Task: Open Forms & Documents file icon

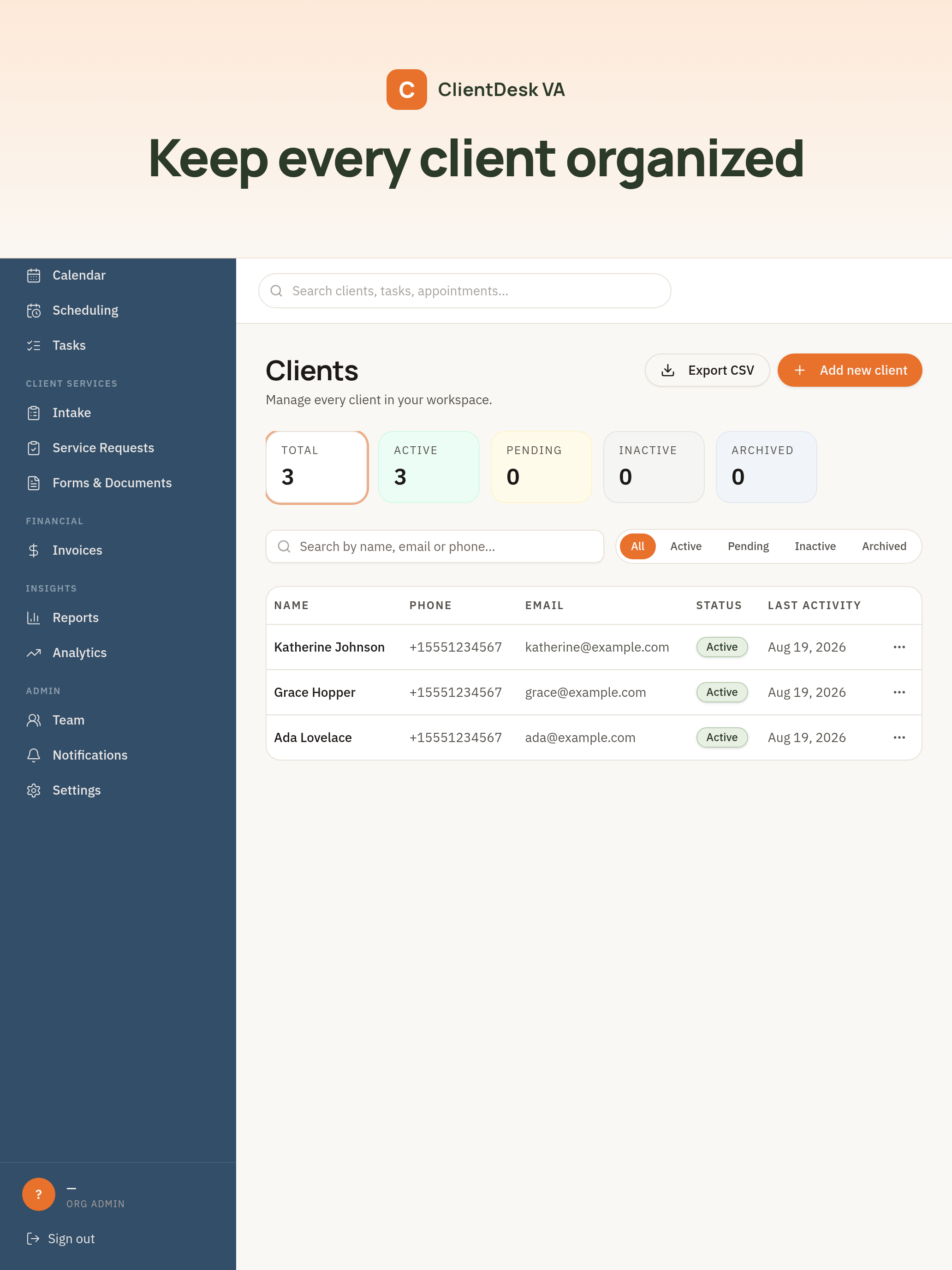Action: 33,483
